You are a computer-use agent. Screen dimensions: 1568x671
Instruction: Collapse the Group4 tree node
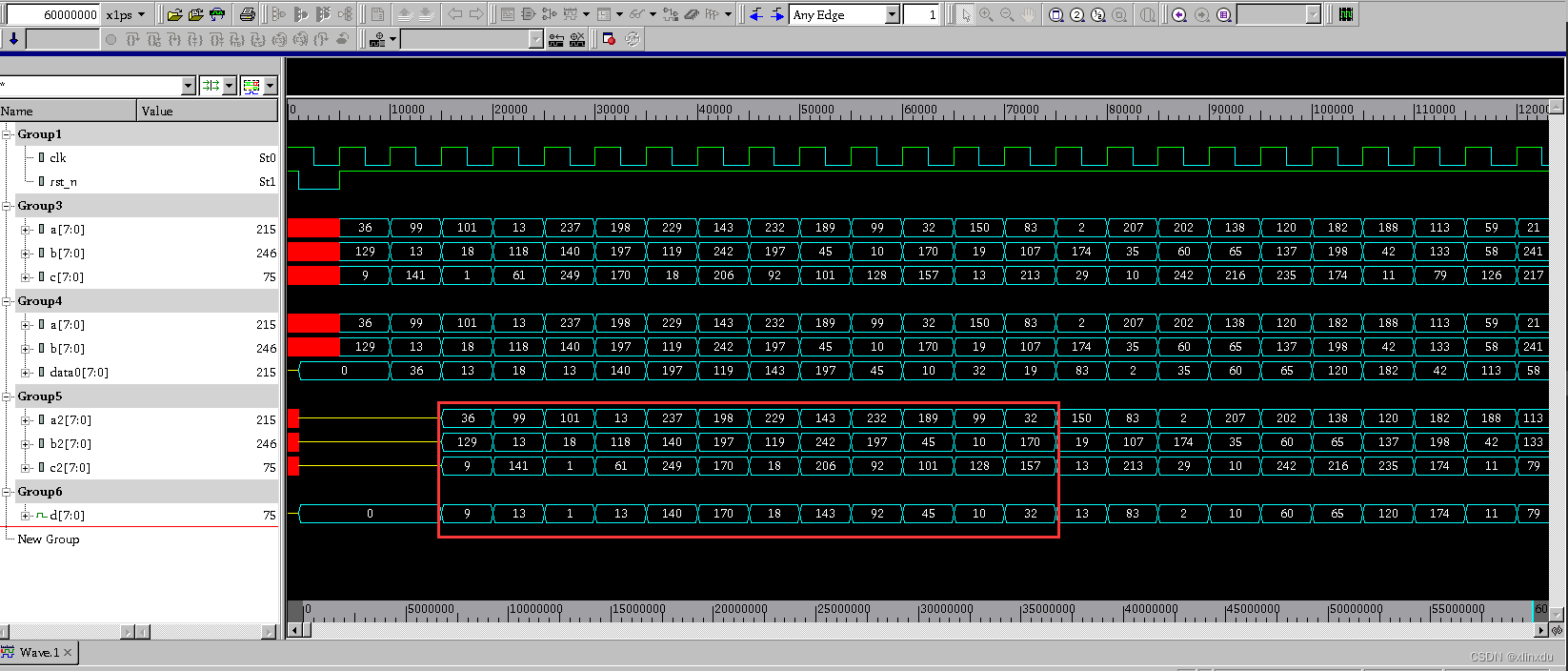pyautogui.click(x=8, y=301)
